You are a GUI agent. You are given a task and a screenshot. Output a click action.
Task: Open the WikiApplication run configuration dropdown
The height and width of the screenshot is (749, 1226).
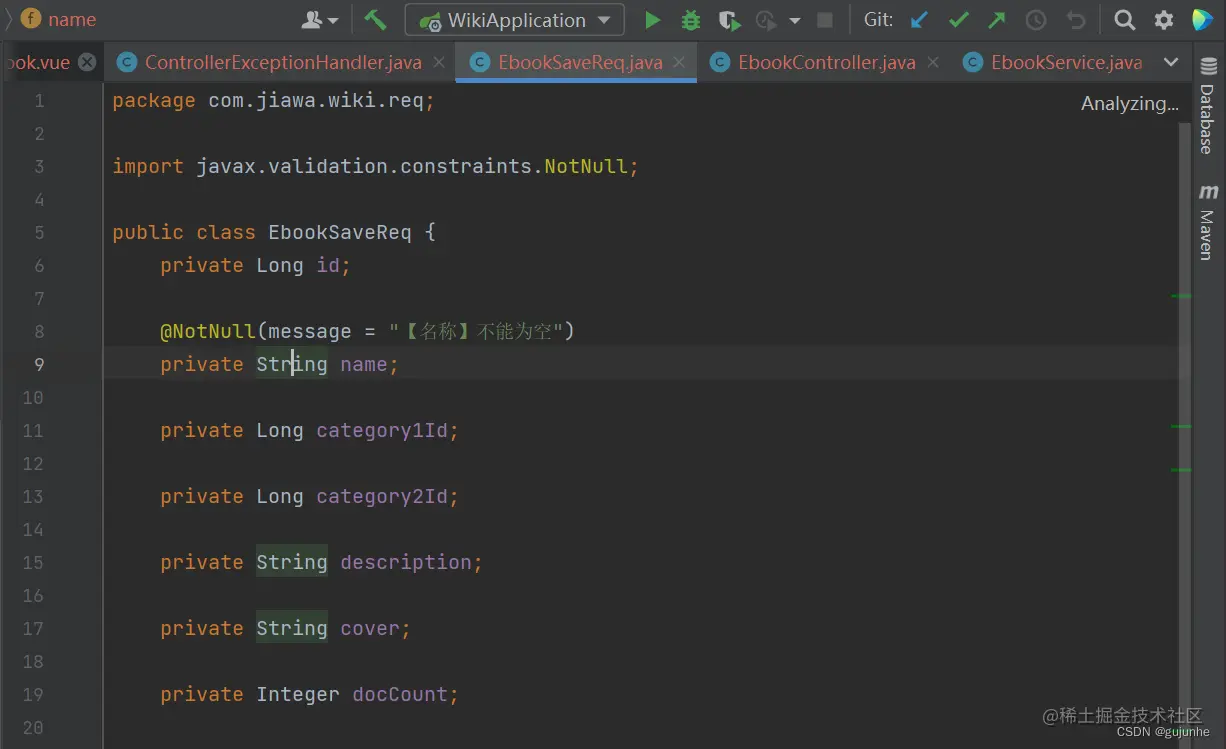coord(515,20)
